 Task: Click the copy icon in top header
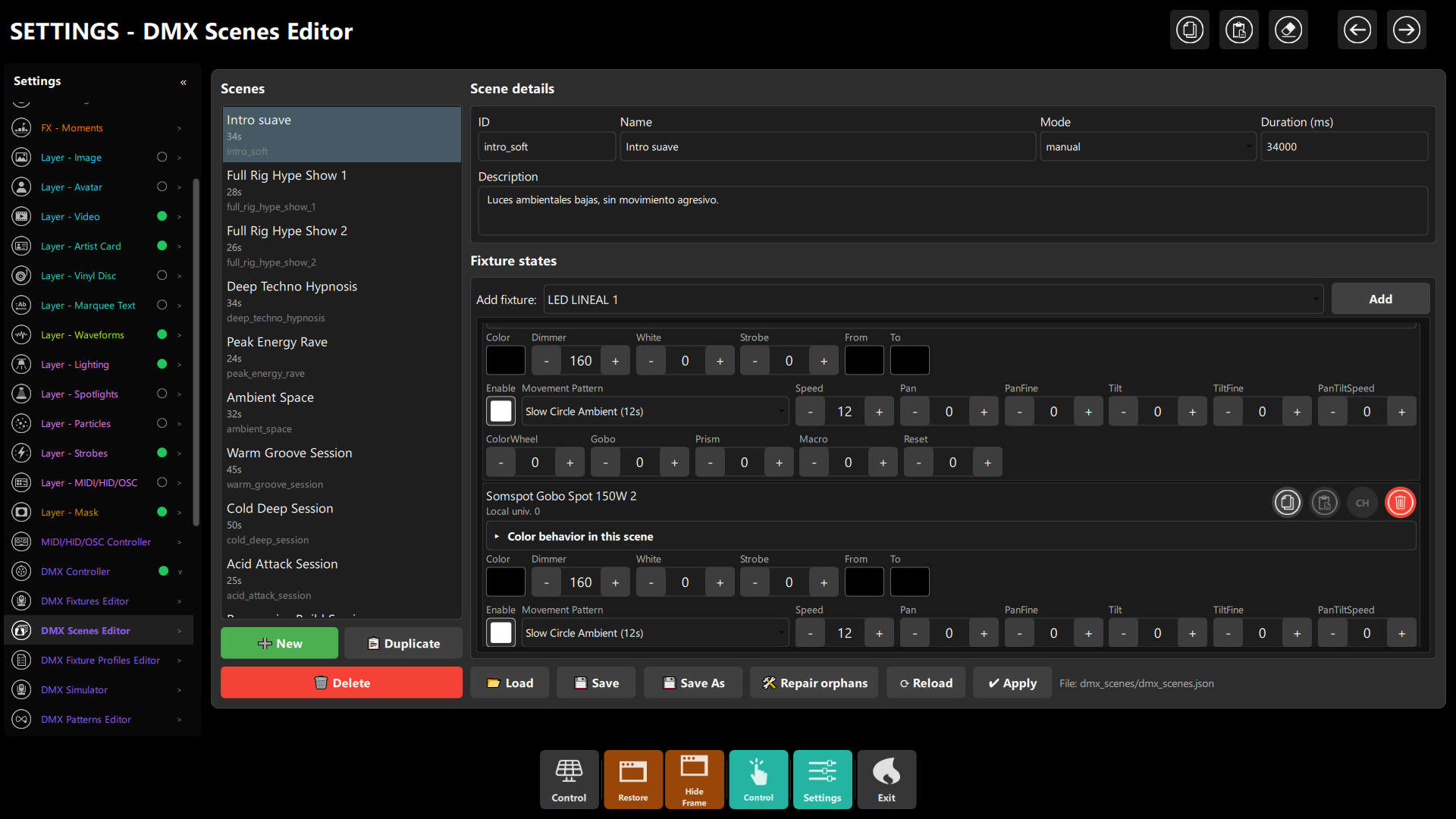pyautogui.click(x=1190, y=30)
